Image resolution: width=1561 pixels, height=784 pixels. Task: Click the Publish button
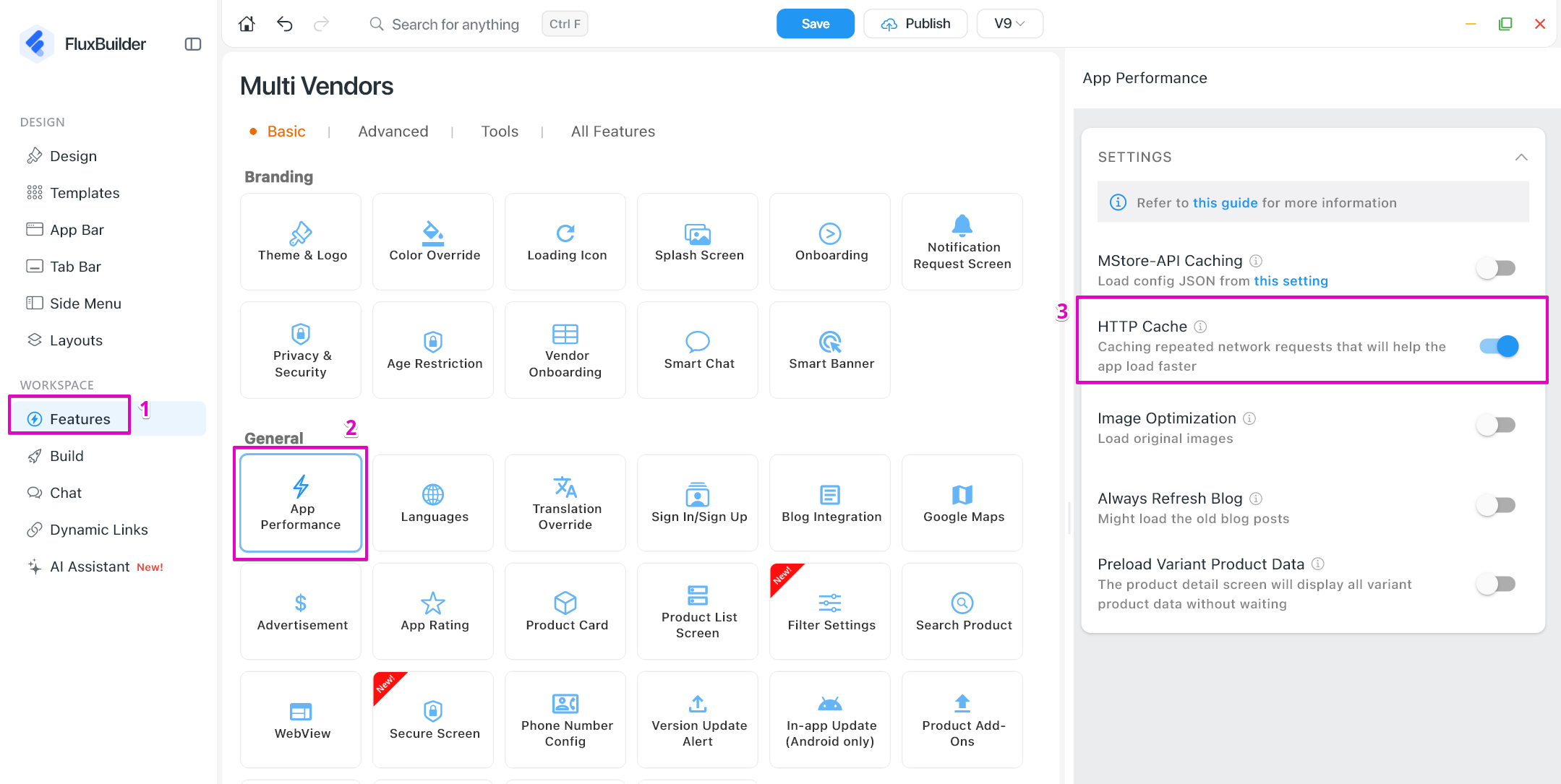point(915,24)
